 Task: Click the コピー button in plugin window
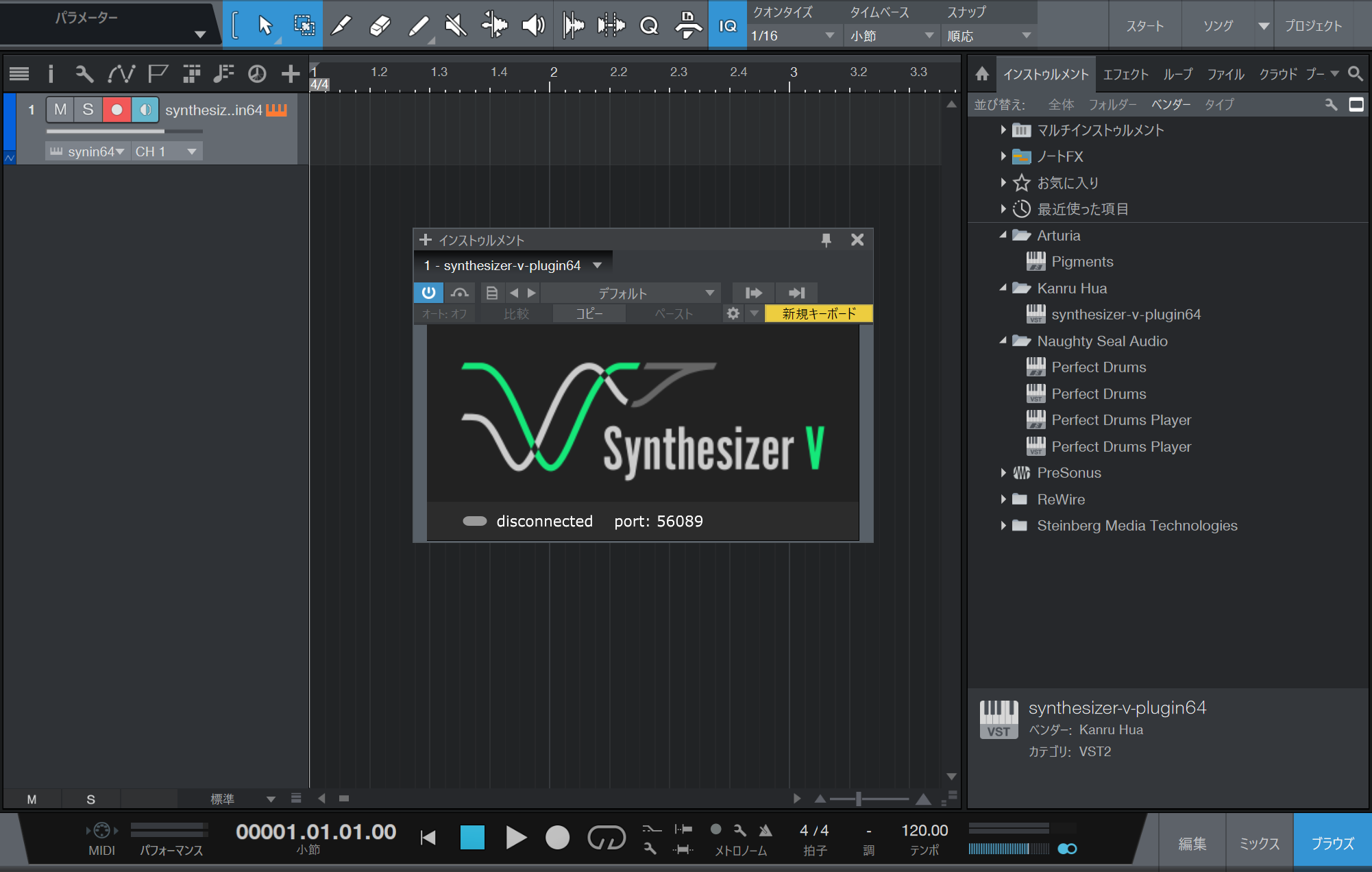point(589,313)
